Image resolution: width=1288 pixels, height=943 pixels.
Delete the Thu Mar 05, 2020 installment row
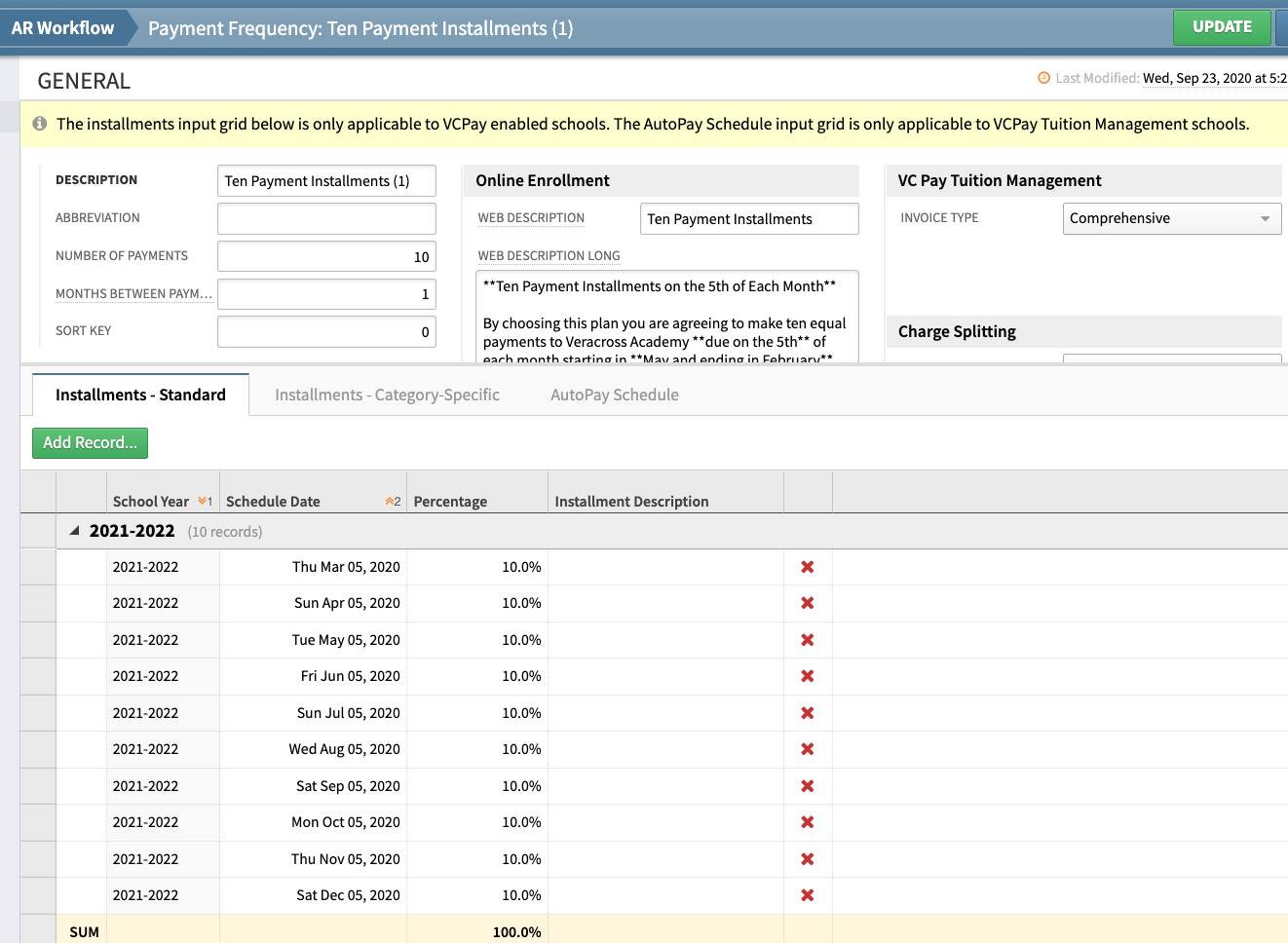[807, 566]
